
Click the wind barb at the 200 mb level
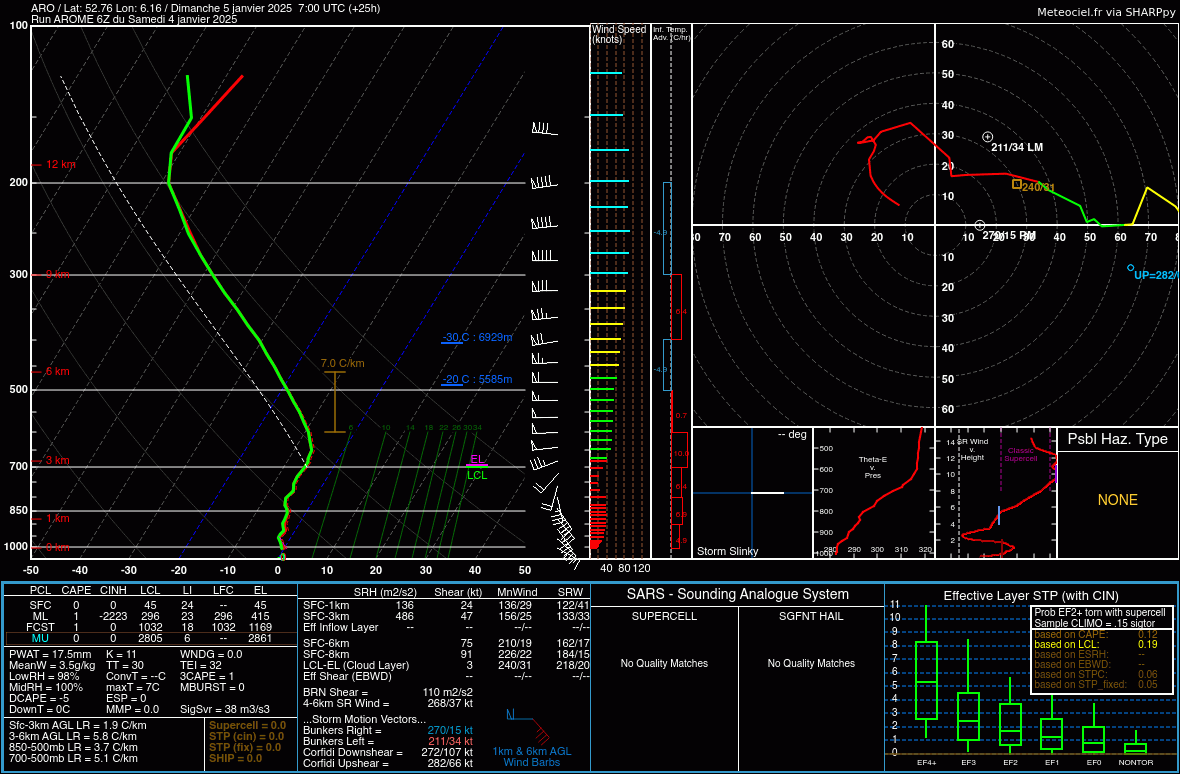(x=543, y=183)
